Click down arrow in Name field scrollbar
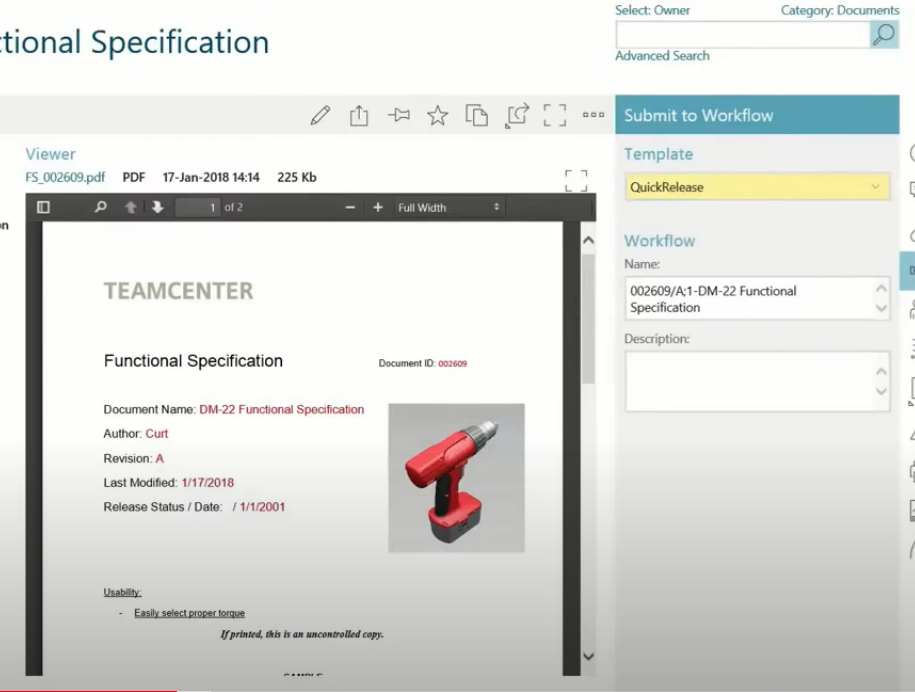 (881, 309)
